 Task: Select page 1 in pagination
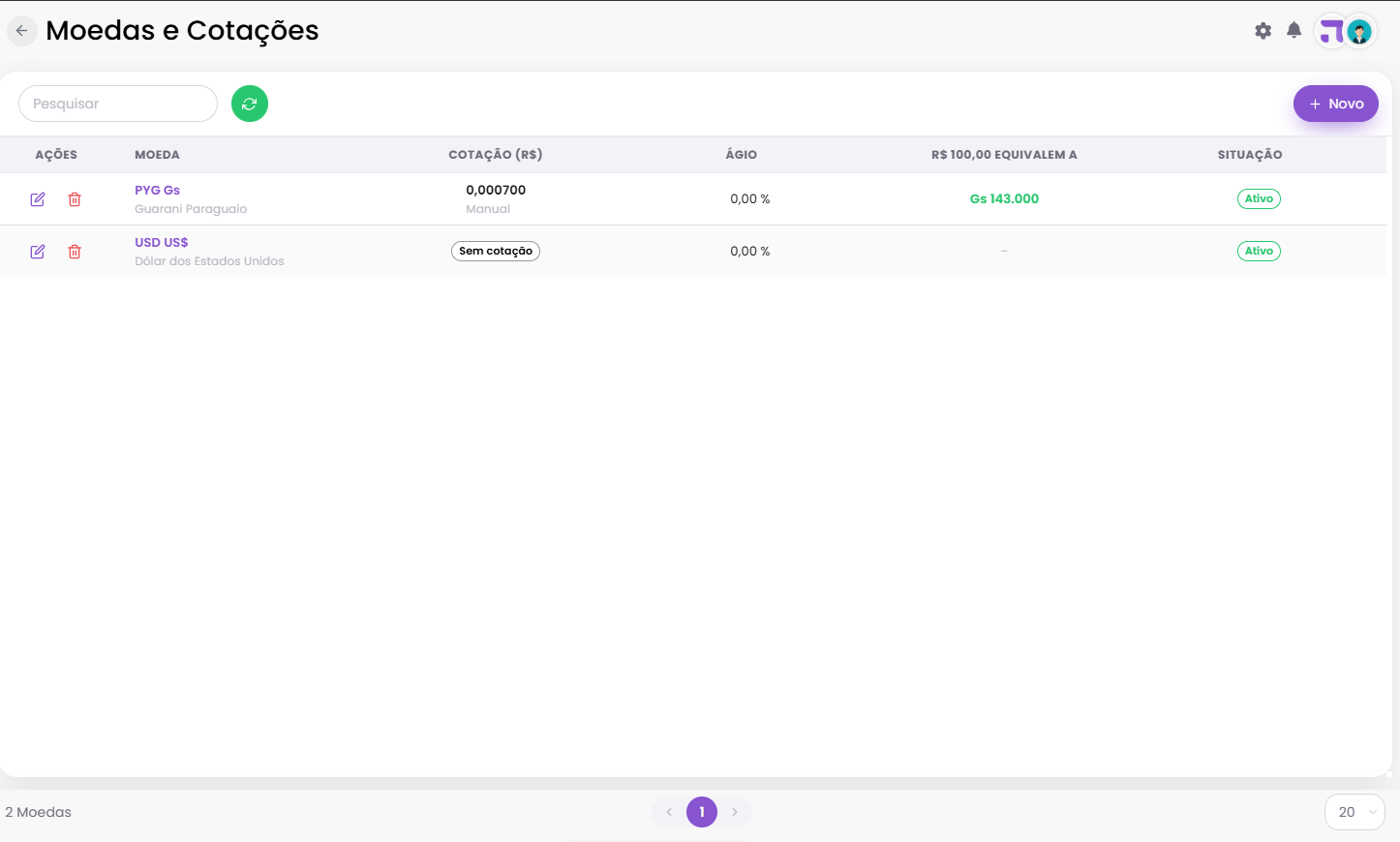coord(702,812)
